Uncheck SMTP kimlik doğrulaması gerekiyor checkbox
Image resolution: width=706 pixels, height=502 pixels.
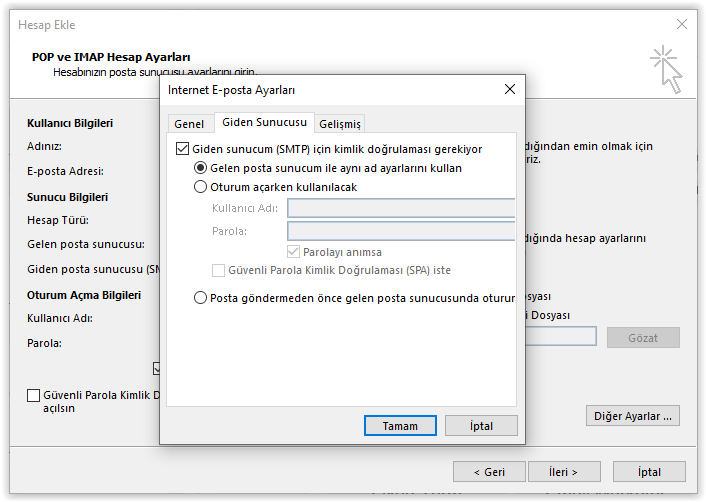[x=182, y=149]
